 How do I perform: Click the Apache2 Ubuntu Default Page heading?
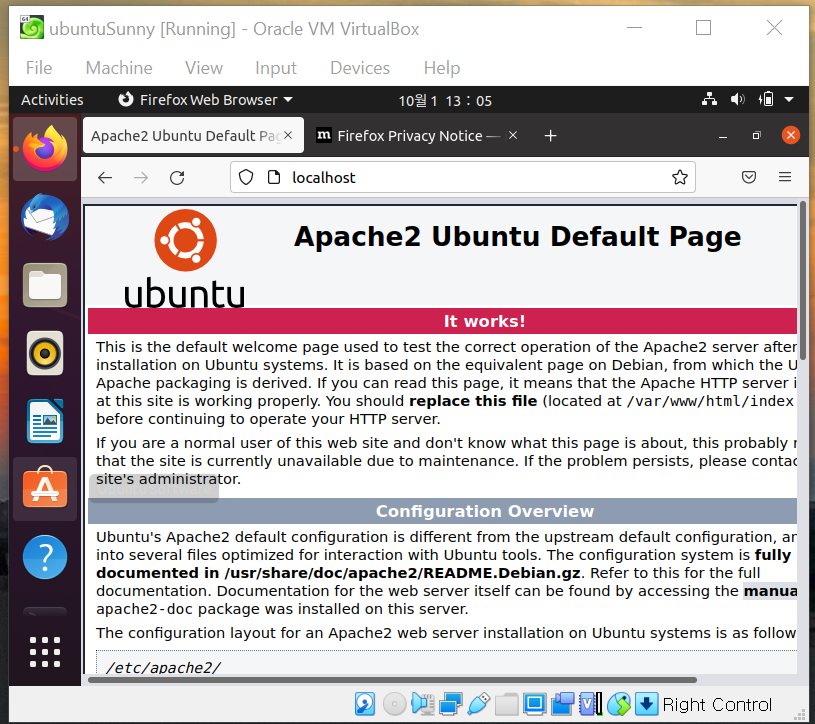517,236
